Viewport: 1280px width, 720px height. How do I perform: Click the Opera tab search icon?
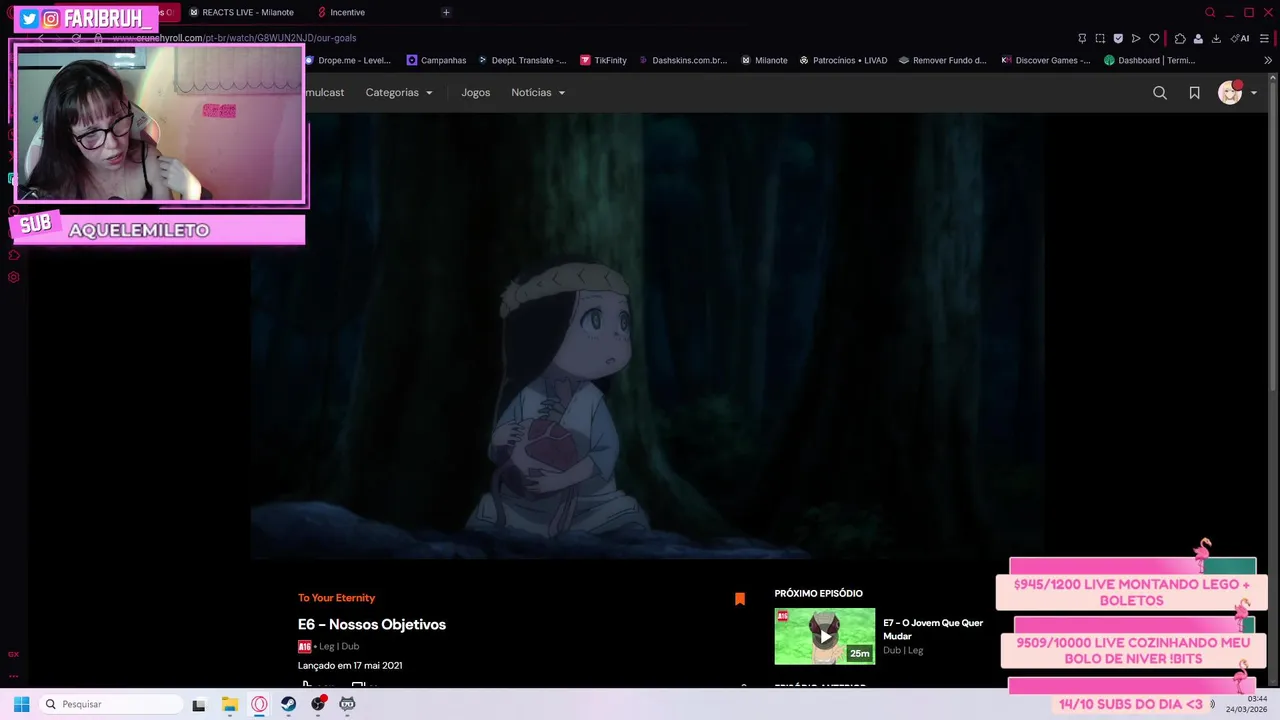1210,12
